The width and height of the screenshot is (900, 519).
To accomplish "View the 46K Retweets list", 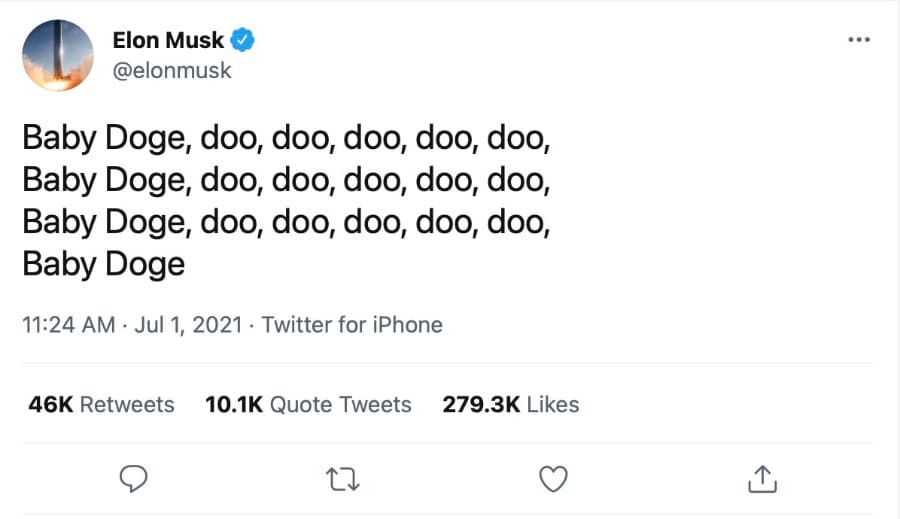I will click(x=101, y=404).
